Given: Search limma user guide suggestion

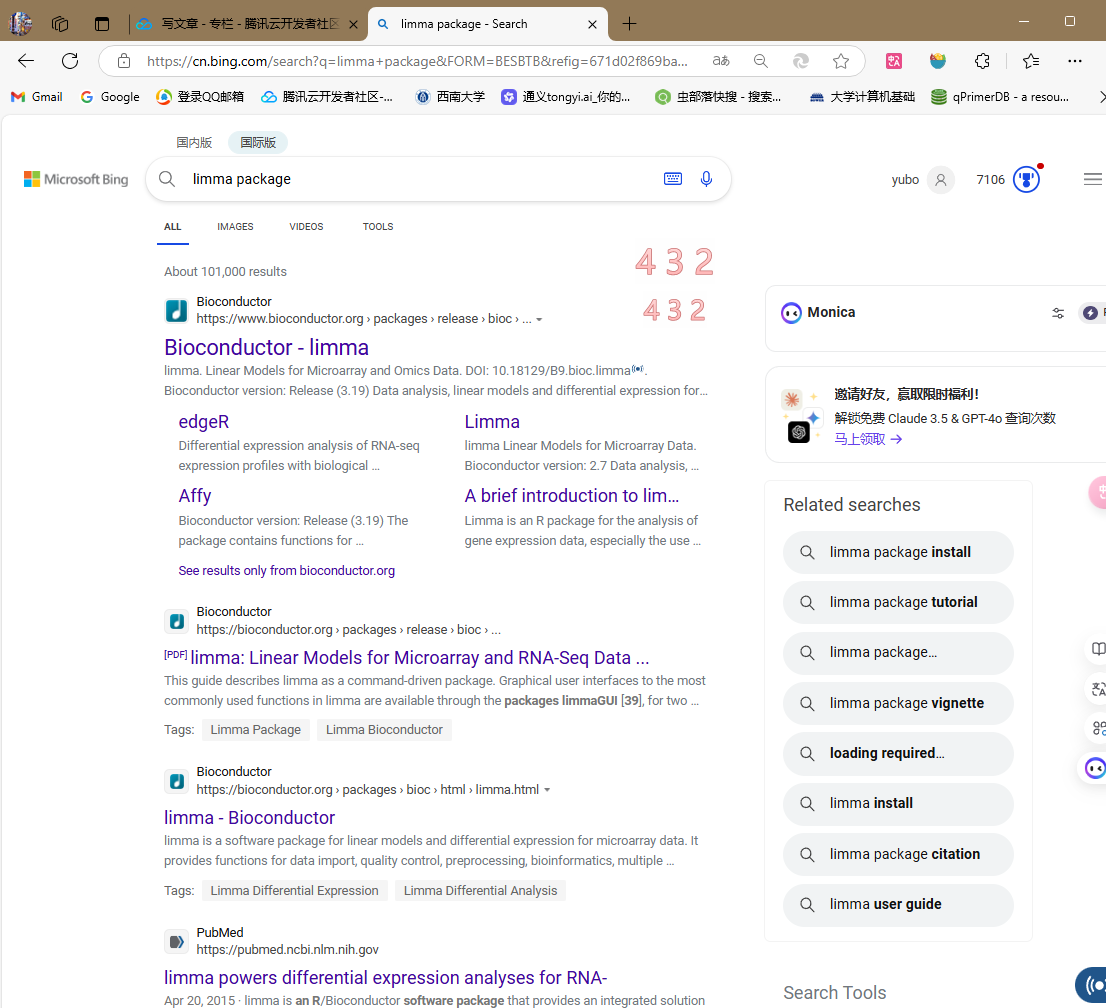Looking at the screenshot, I should pos(898,905).
